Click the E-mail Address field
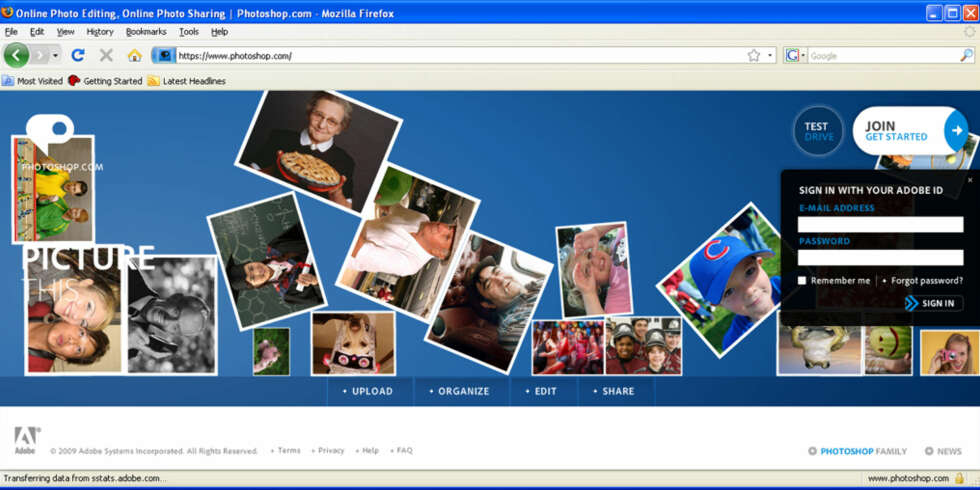Viewport: 980px width, 490px height. pos(881,225)
